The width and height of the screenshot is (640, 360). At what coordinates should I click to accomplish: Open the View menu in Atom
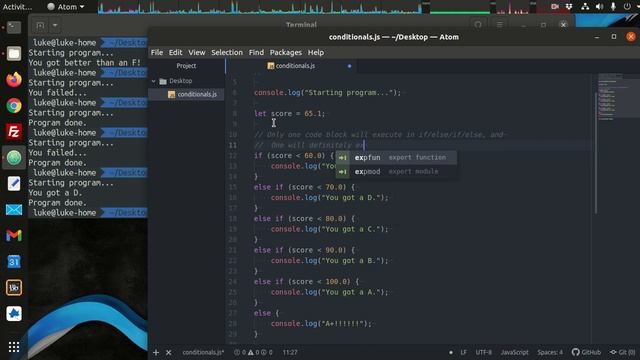coord(197,53)
